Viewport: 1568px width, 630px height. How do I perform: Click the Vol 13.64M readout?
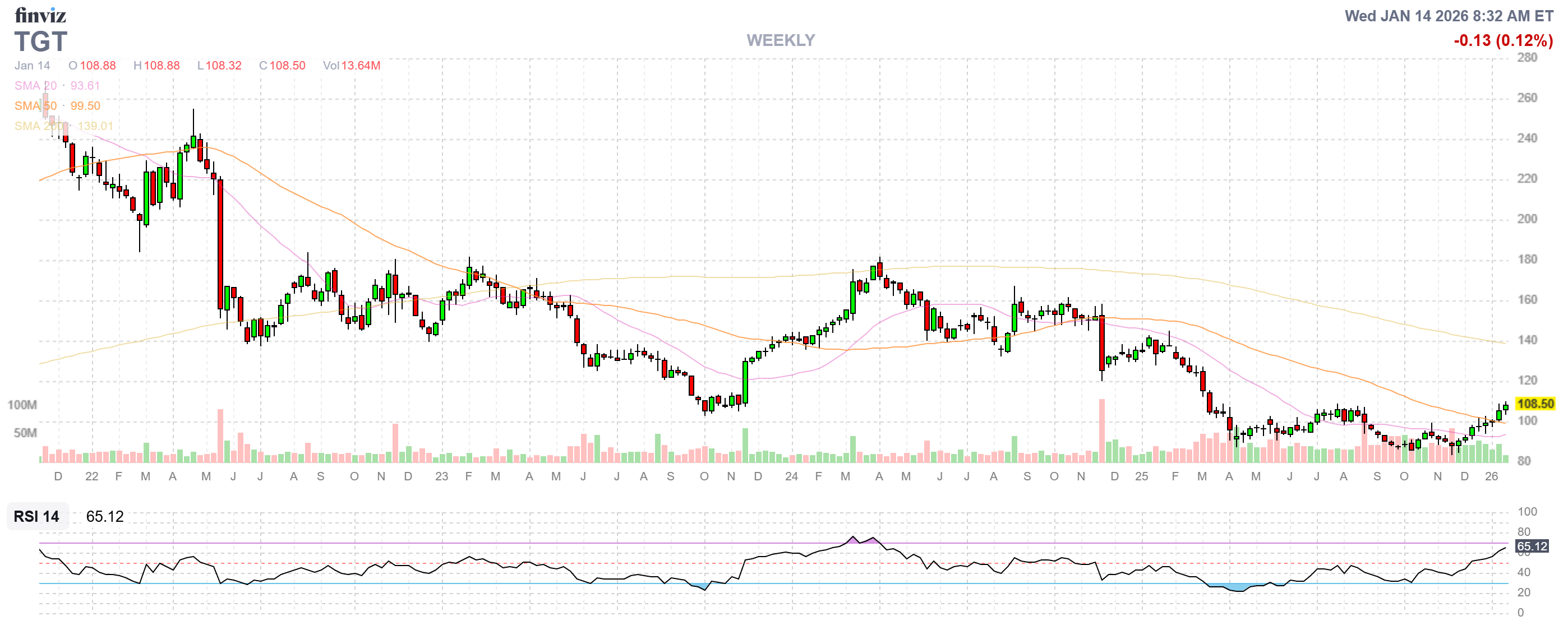(351, 66)
